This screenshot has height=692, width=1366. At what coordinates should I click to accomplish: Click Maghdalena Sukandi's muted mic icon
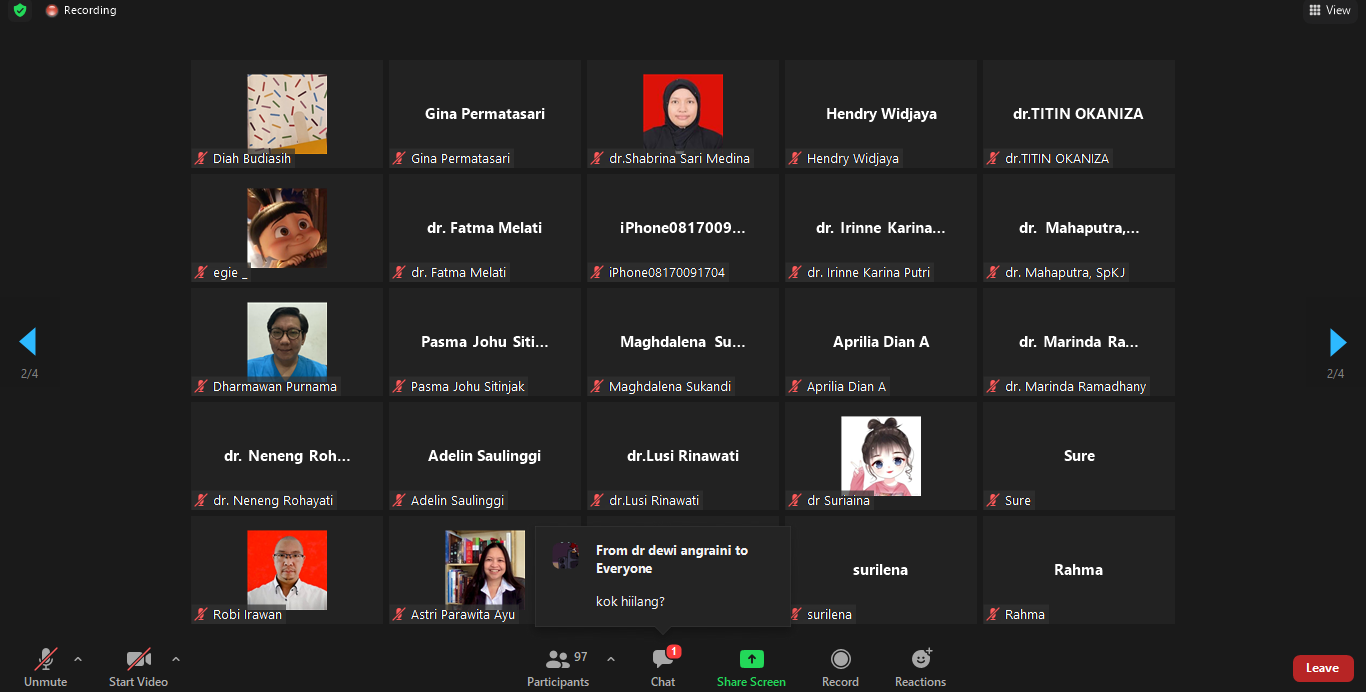click(x=598, y=386)
